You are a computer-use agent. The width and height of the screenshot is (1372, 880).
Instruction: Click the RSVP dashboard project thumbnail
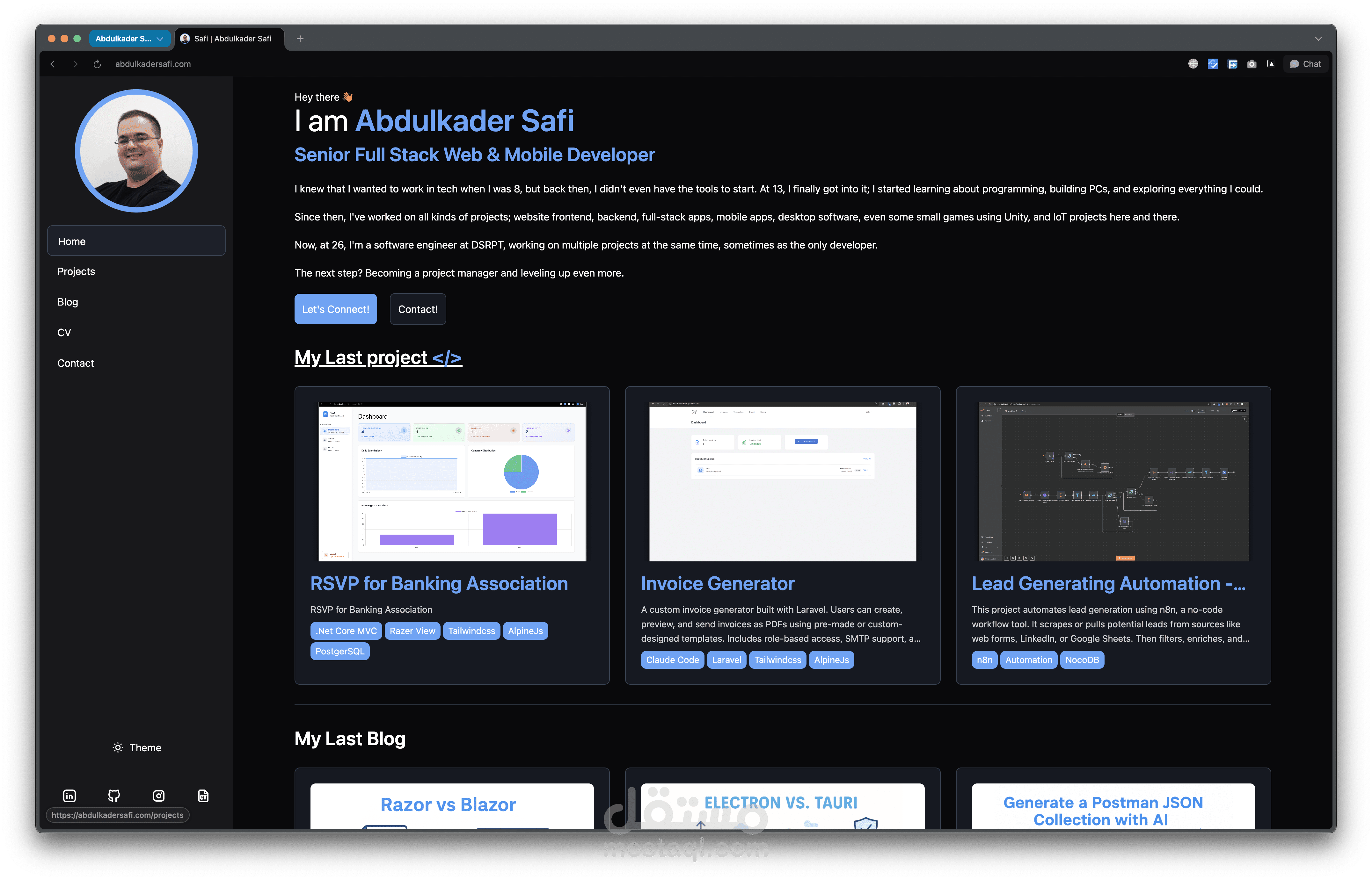[452, 482]
